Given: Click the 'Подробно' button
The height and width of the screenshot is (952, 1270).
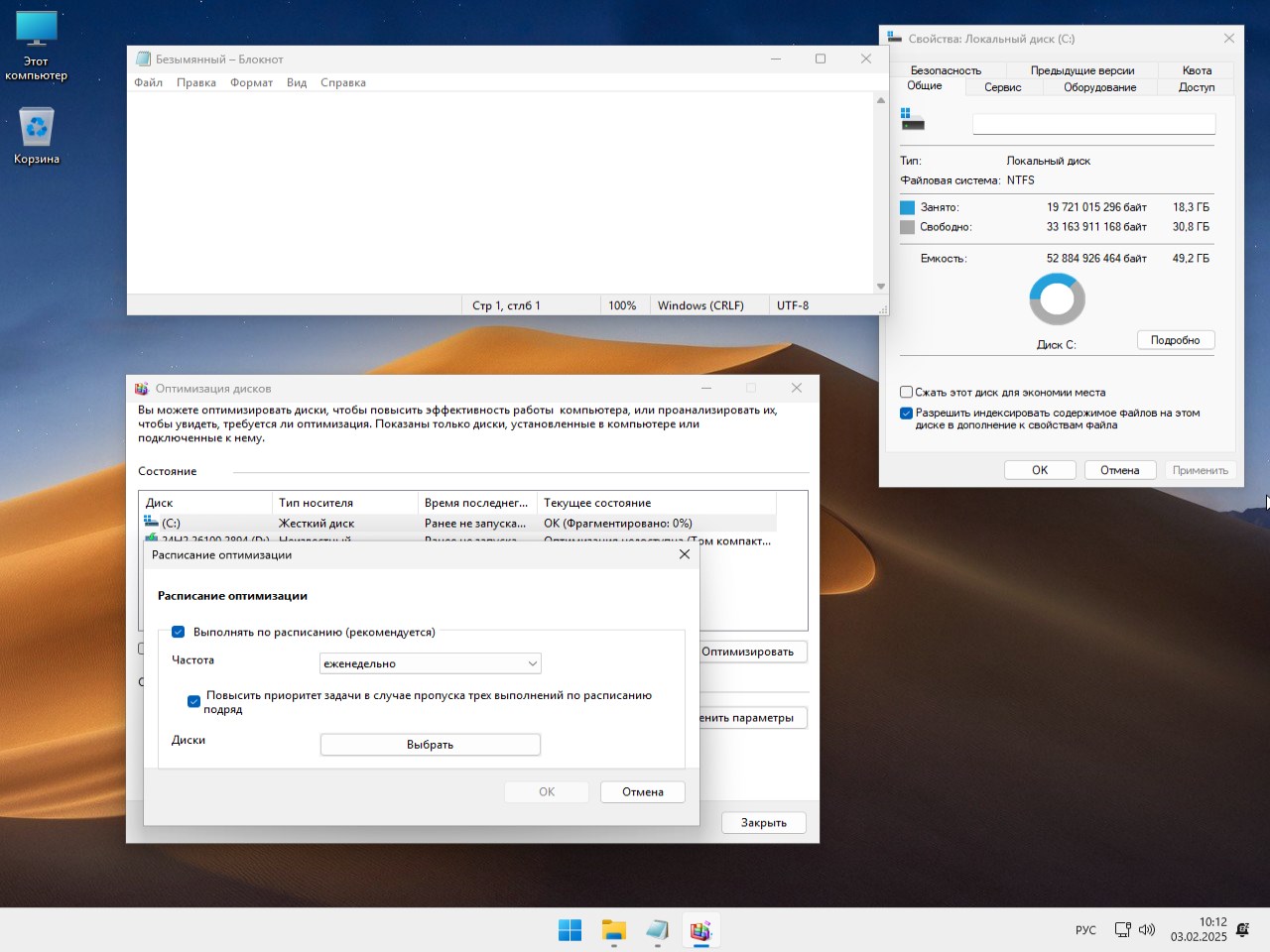Looking at the screenshot, I should point(1175,340).
